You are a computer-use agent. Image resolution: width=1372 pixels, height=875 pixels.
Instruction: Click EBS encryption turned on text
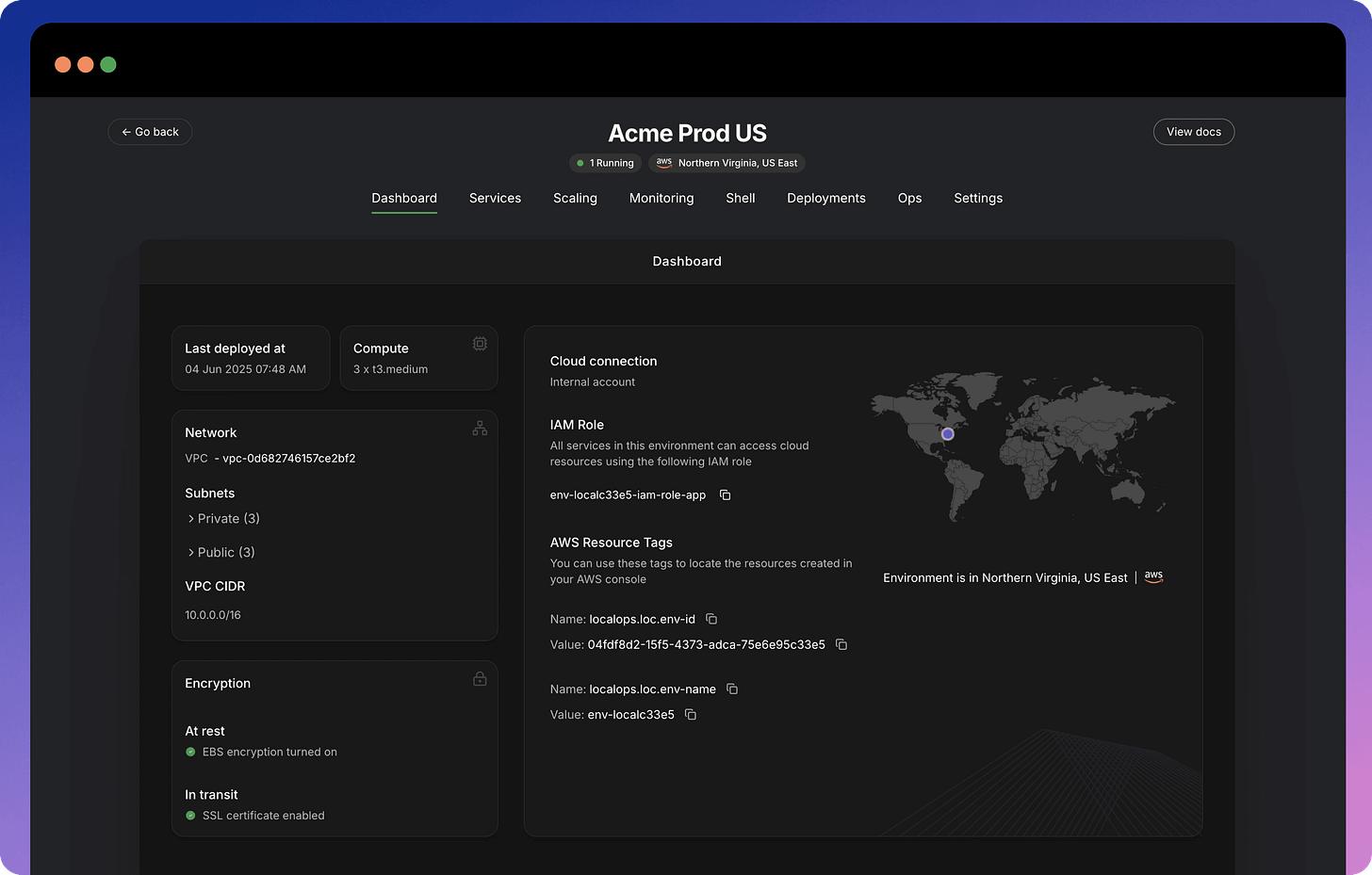(269, 752)
